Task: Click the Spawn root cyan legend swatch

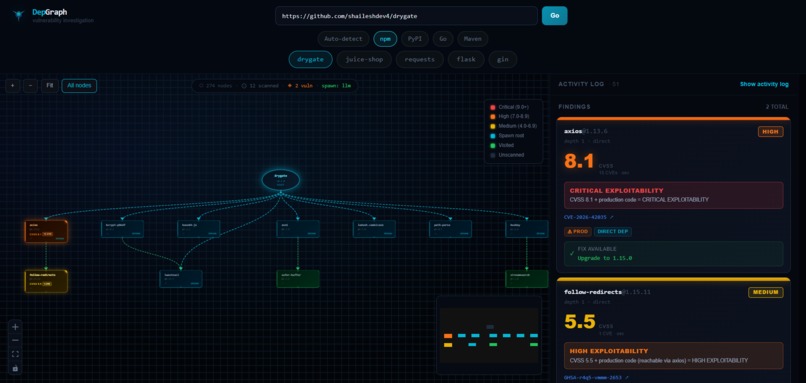Action: [493, 136]
